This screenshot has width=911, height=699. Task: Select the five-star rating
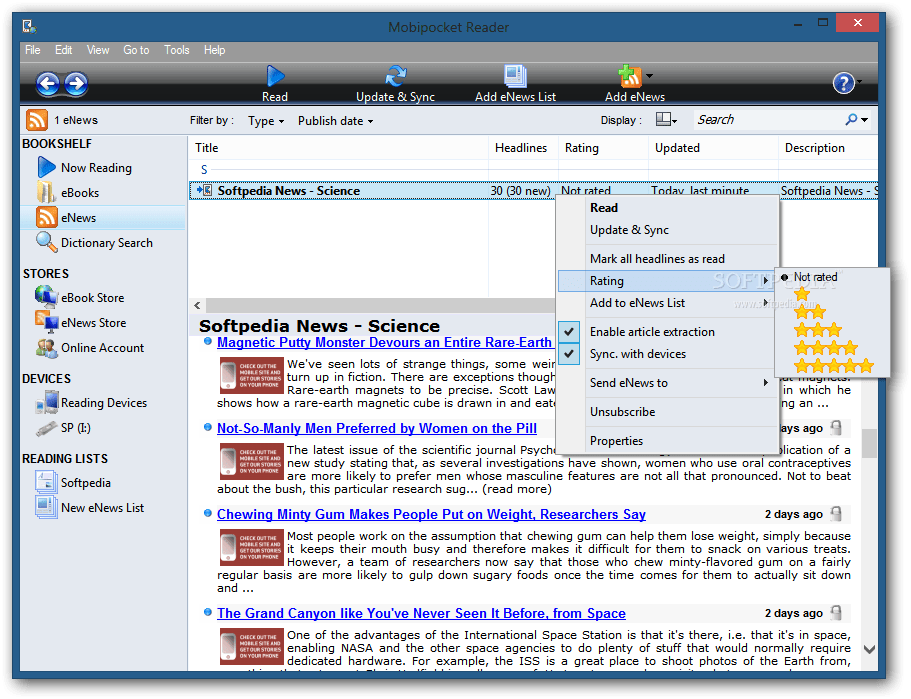pyautogui.click(x=834, y=365)
